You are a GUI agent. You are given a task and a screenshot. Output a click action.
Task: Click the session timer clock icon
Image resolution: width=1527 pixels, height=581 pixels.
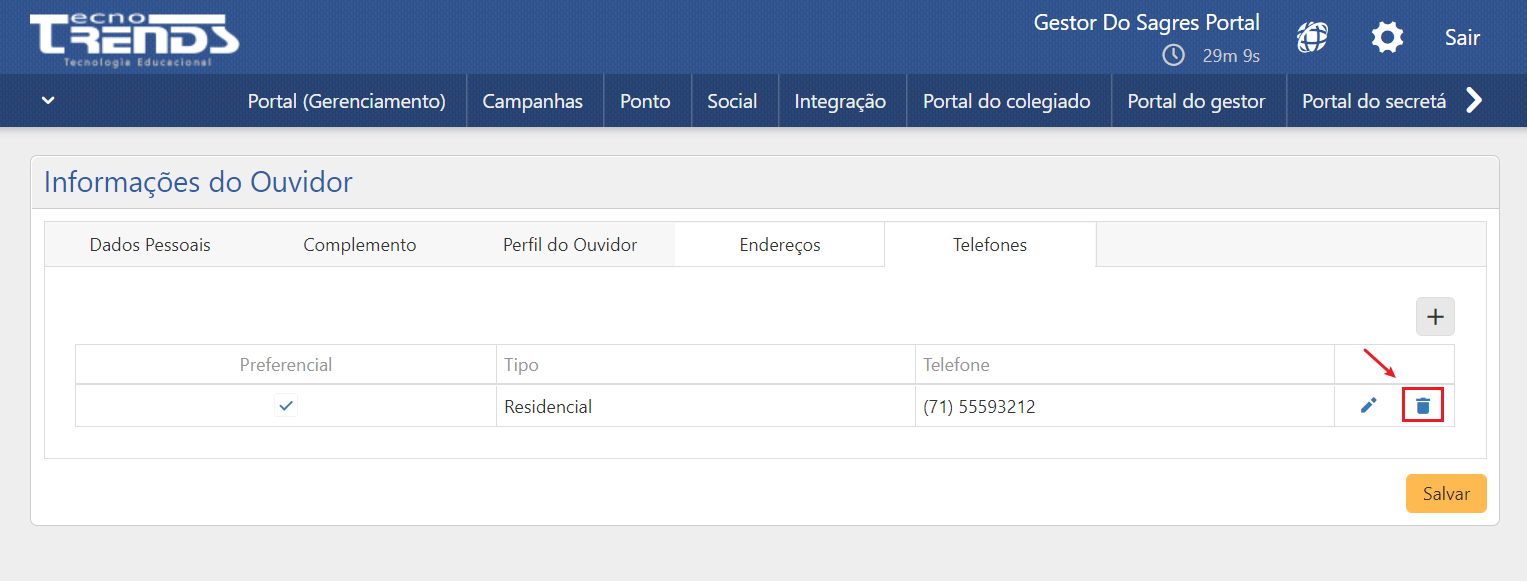1173,55
